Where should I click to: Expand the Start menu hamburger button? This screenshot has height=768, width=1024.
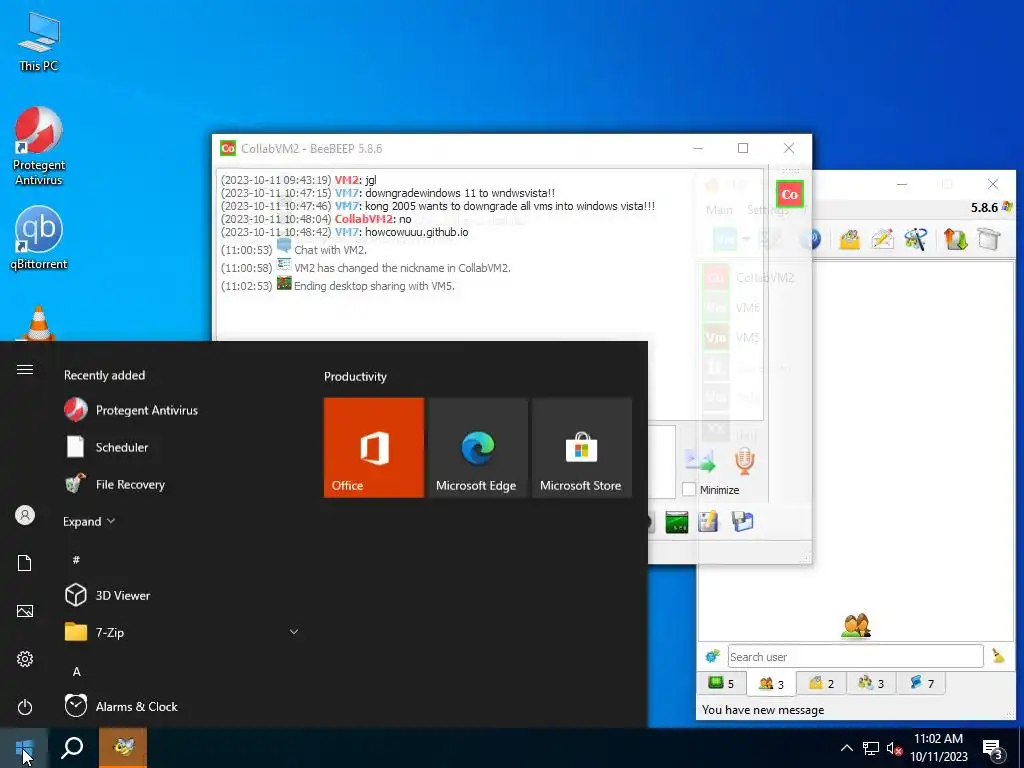25,370
